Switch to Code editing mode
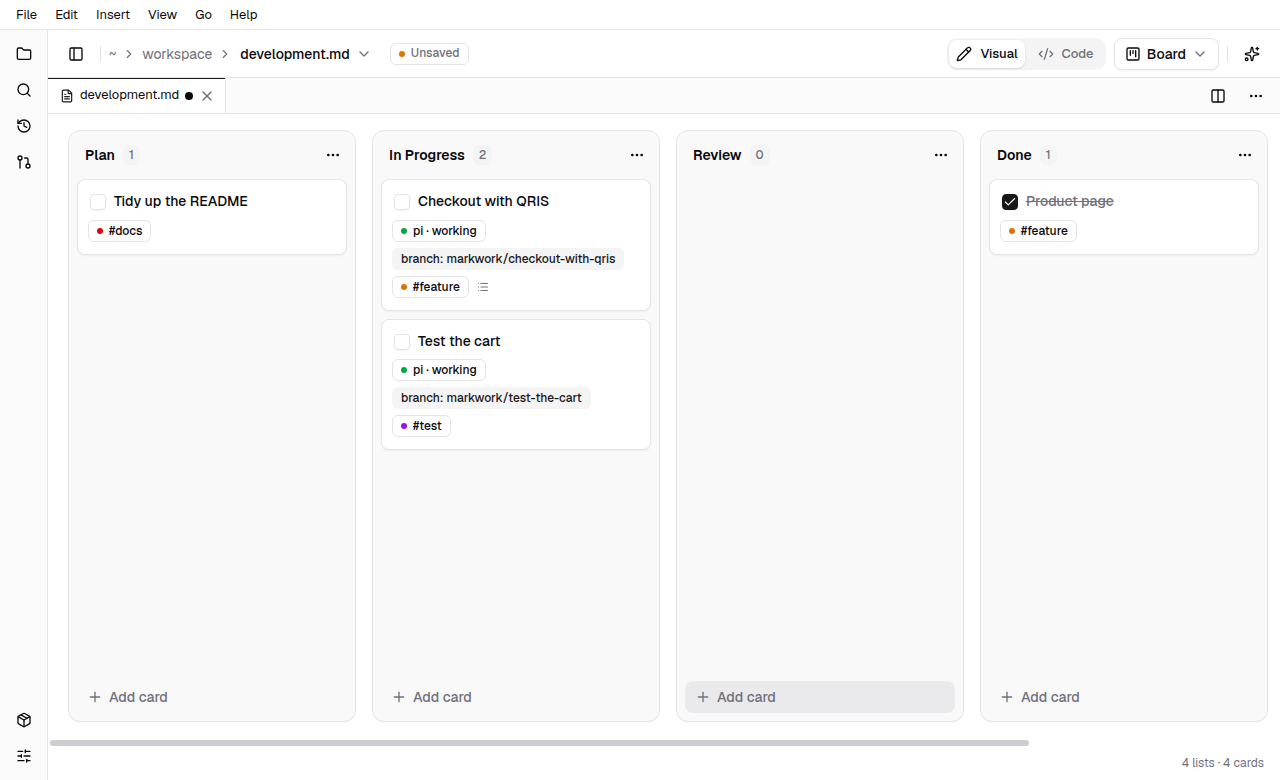 point(1066,54)
